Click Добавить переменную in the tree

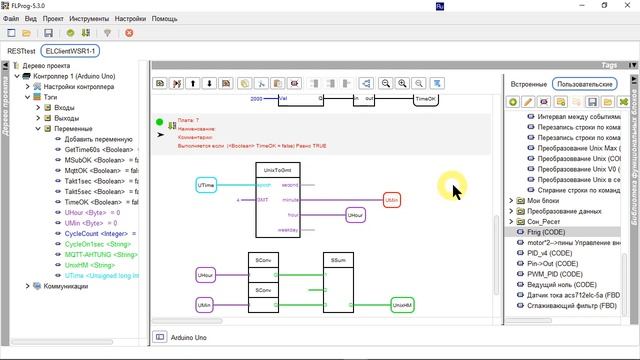coord(98,139)
